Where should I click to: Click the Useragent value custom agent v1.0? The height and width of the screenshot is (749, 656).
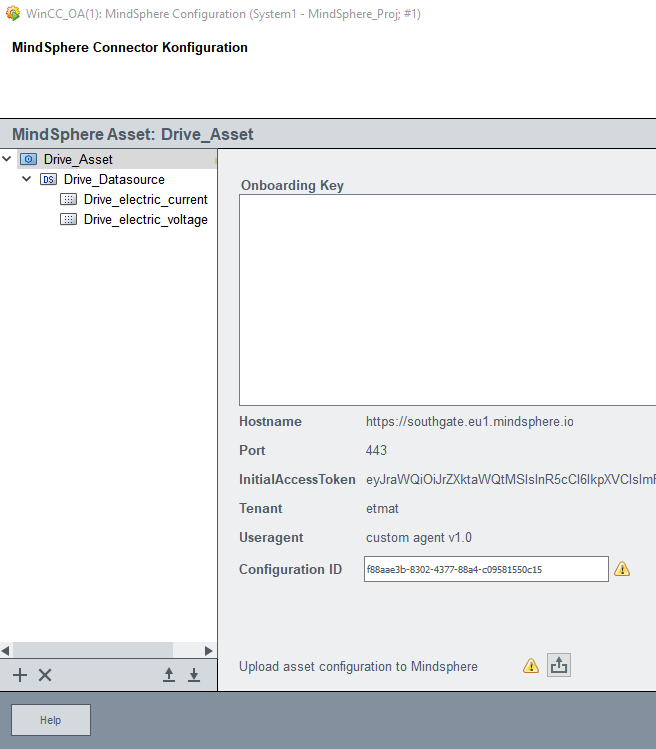(419, 537)
